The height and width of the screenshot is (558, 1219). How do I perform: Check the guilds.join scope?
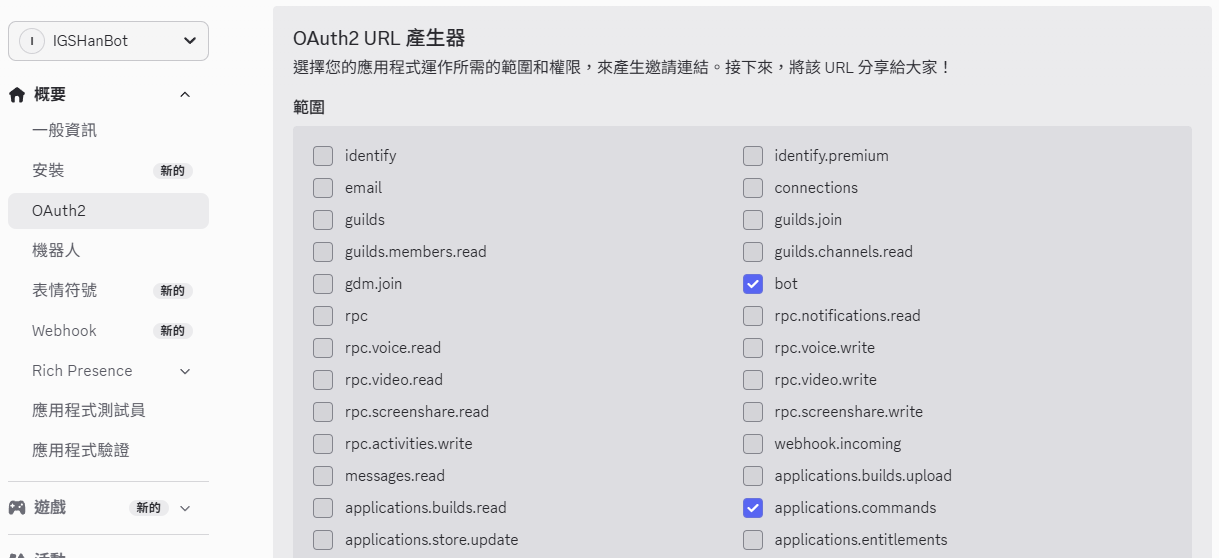[753, 220]
